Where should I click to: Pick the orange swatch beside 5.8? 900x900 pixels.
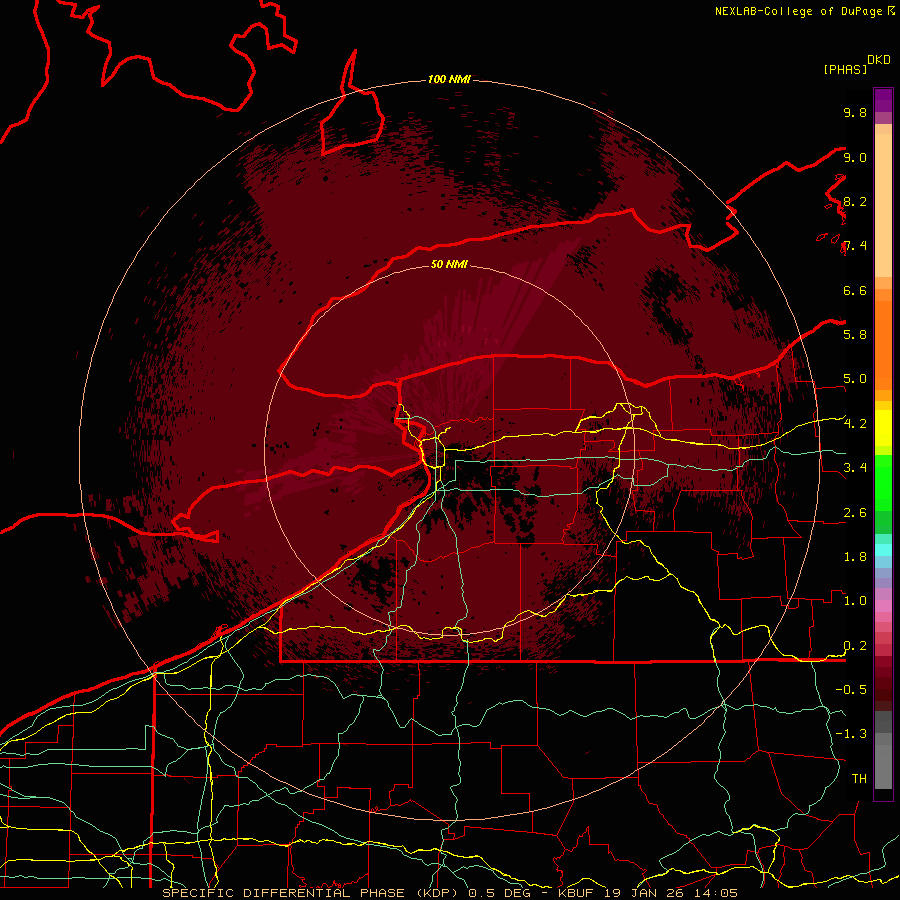[883, 339]
